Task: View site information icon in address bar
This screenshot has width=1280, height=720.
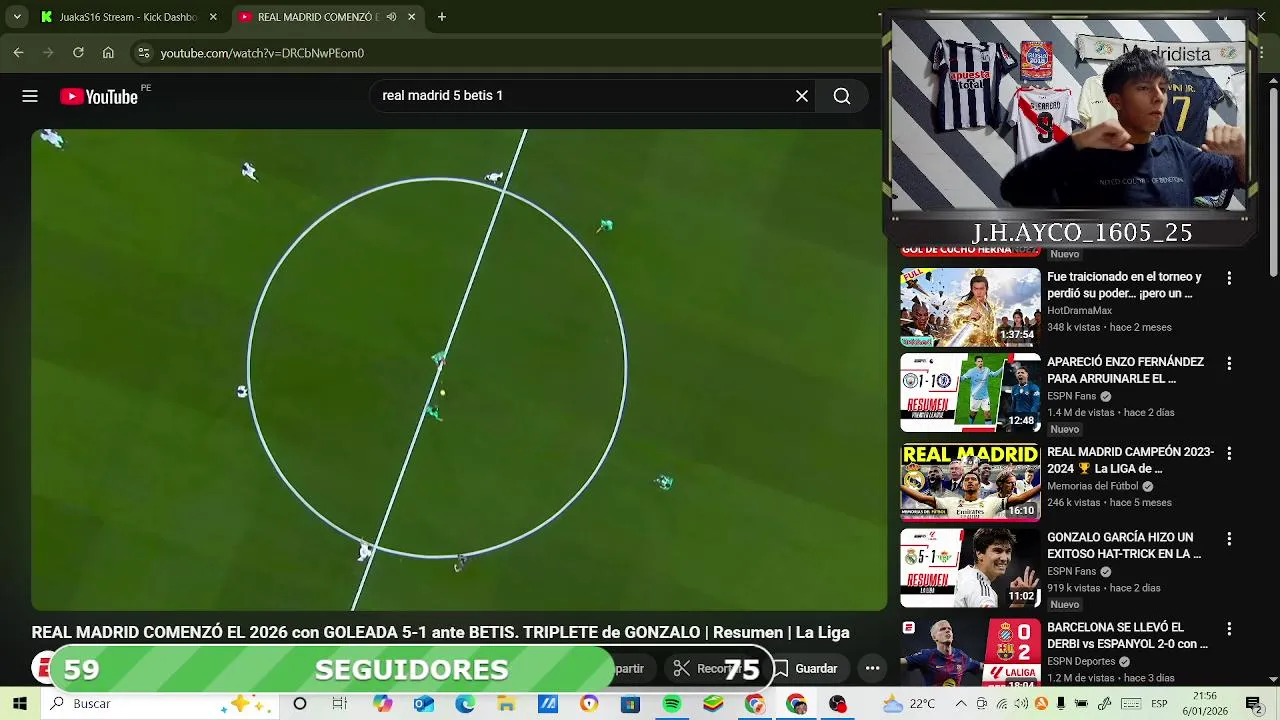Action: (x=144, y=53)
